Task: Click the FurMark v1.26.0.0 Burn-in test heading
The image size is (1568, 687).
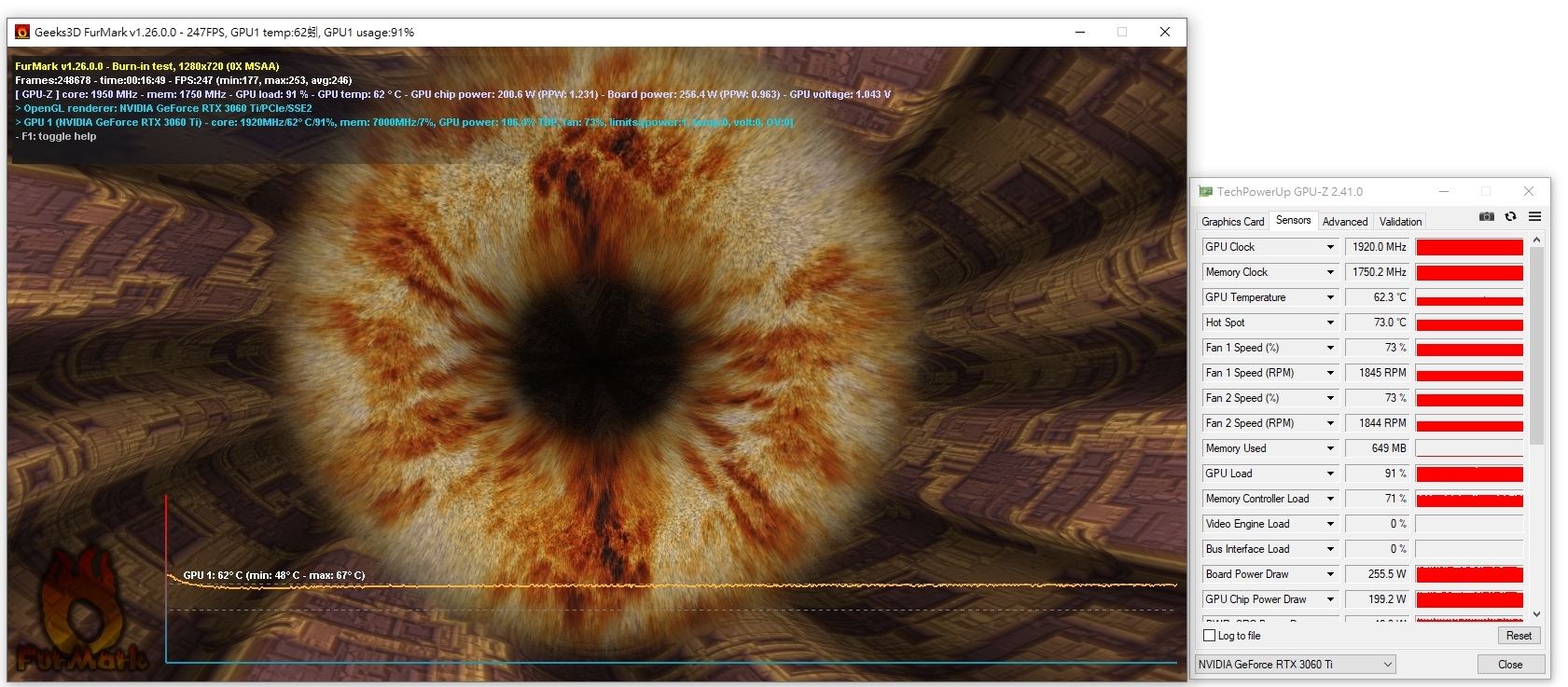Action: tap(147, 66)
